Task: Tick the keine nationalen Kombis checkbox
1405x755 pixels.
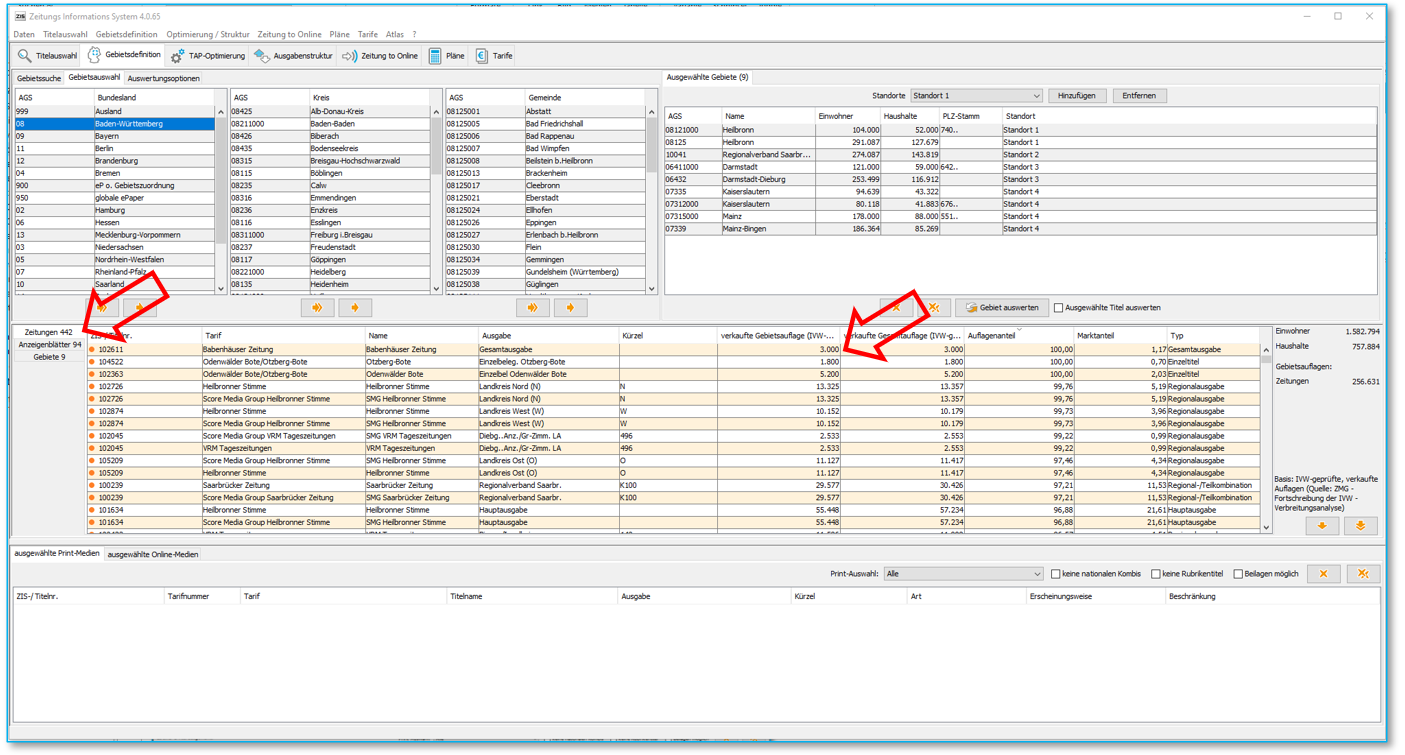Action: tap(1055, 574)
